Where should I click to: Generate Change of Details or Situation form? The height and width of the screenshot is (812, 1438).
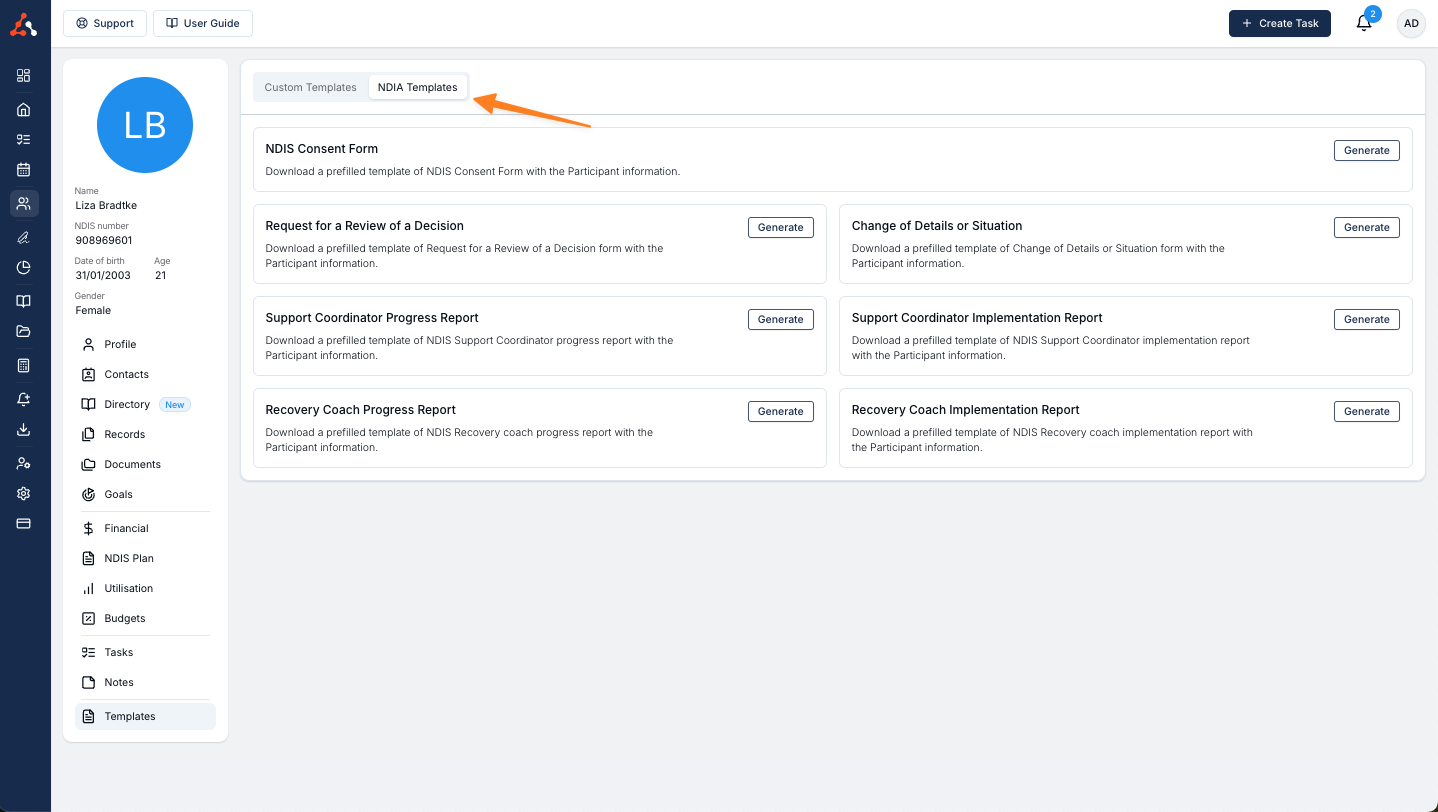[1366, 227]
